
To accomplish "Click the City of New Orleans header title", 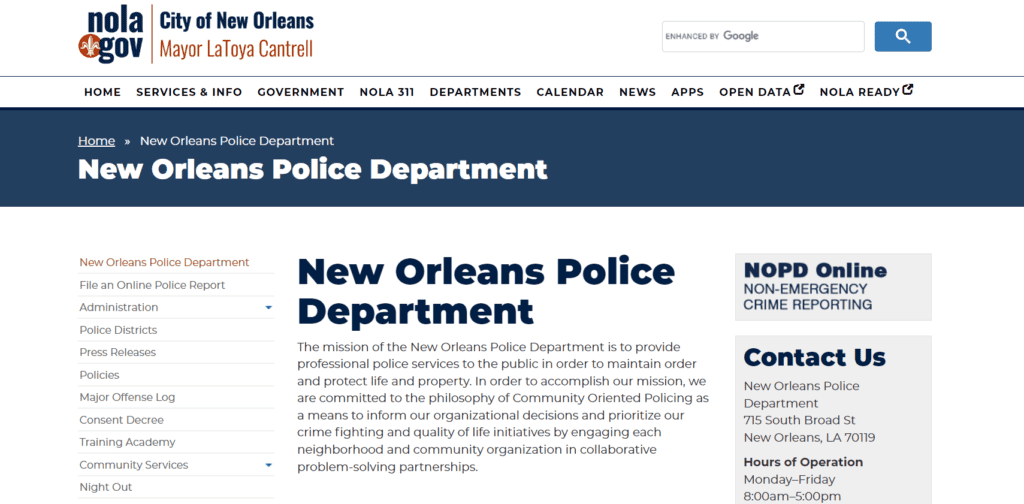I will pos(237,20).
